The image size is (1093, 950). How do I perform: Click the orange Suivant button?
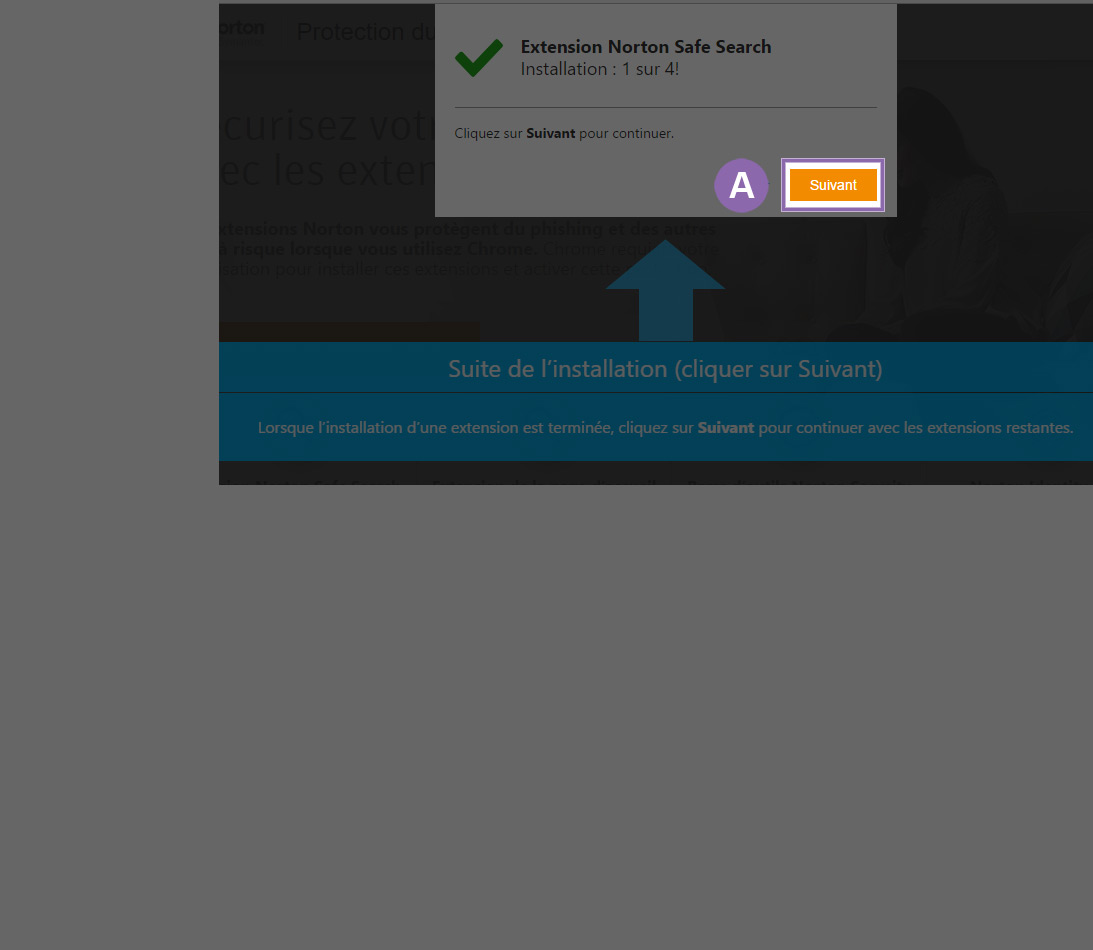(x=833, y=185)
